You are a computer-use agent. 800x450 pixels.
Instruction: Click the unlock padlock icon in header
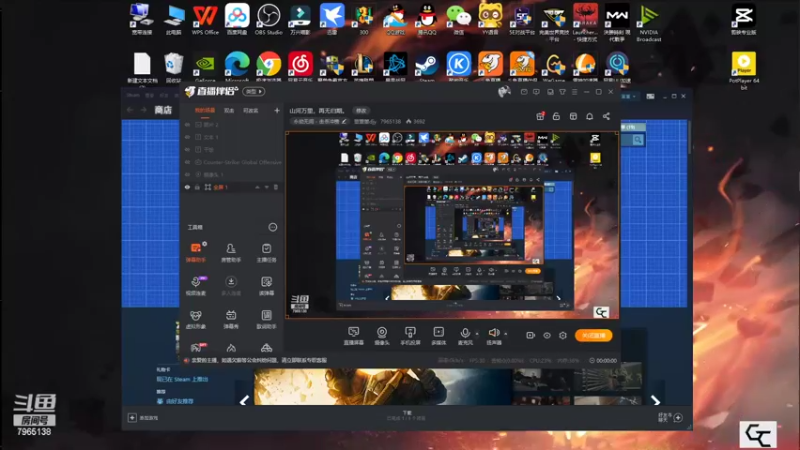556,116
